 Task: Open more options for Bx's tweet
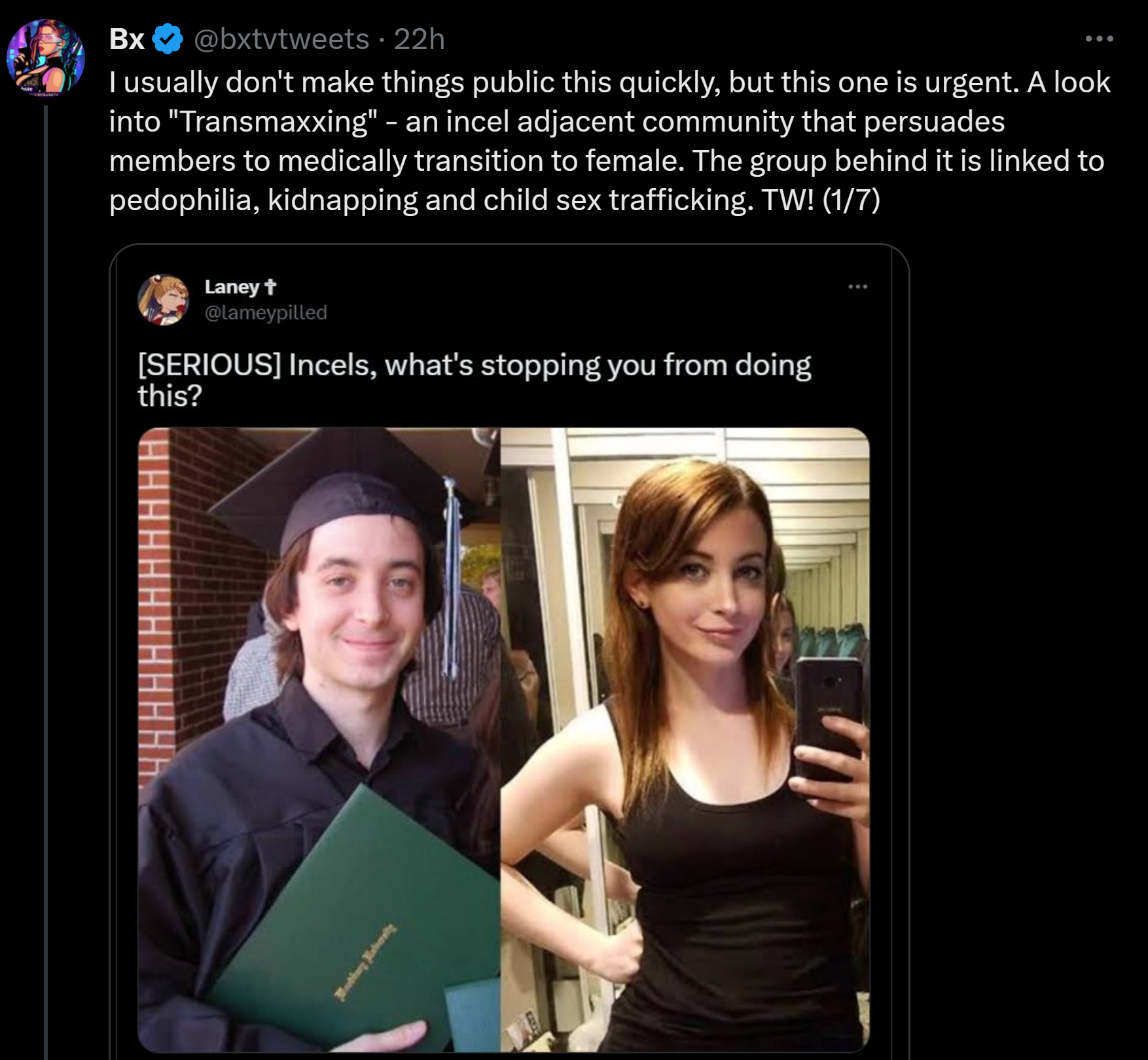pos(1099,39)
